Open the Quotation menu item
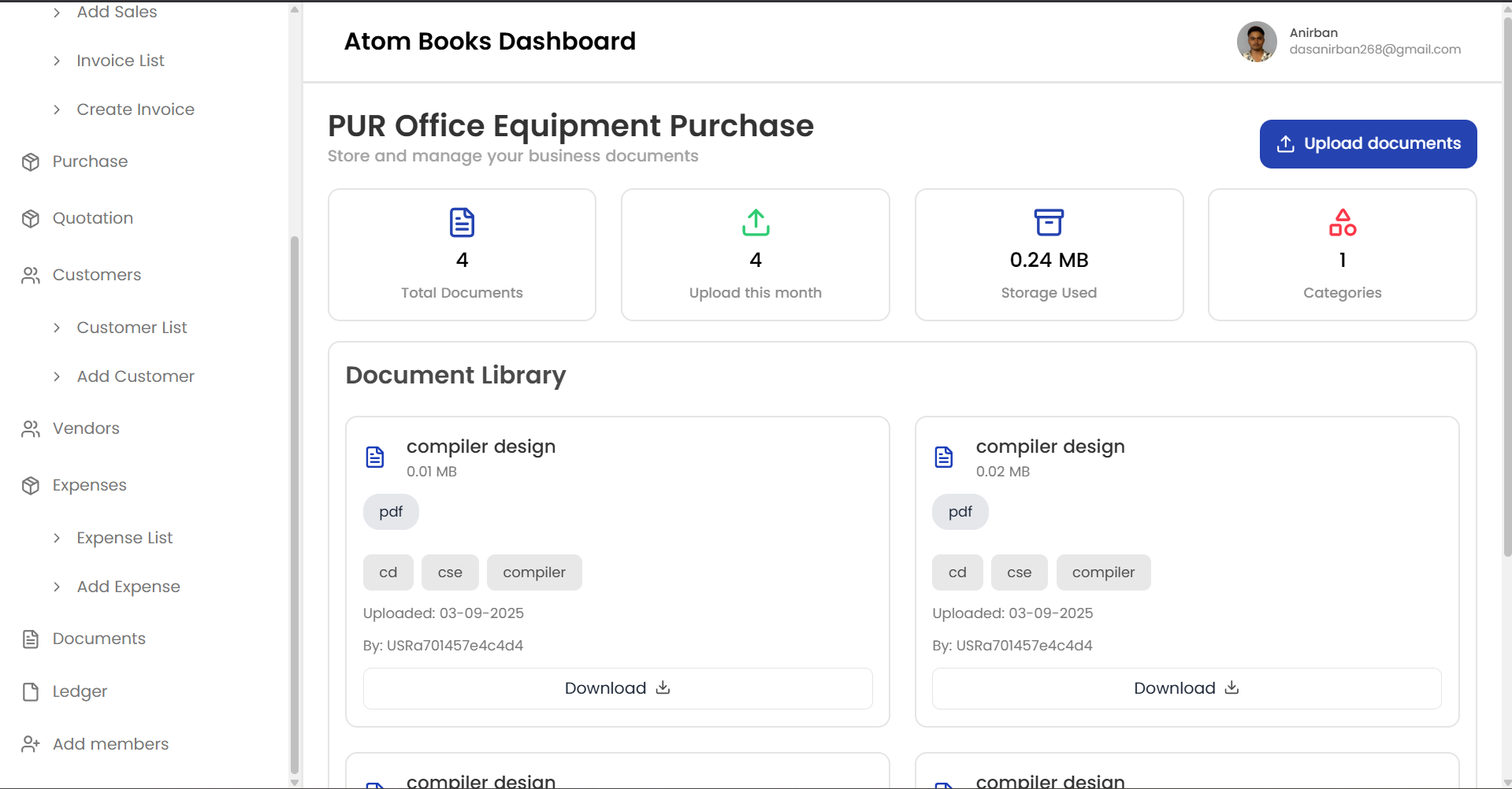The height and width of the screenshot is (789, 1512). tap(93, 218)
